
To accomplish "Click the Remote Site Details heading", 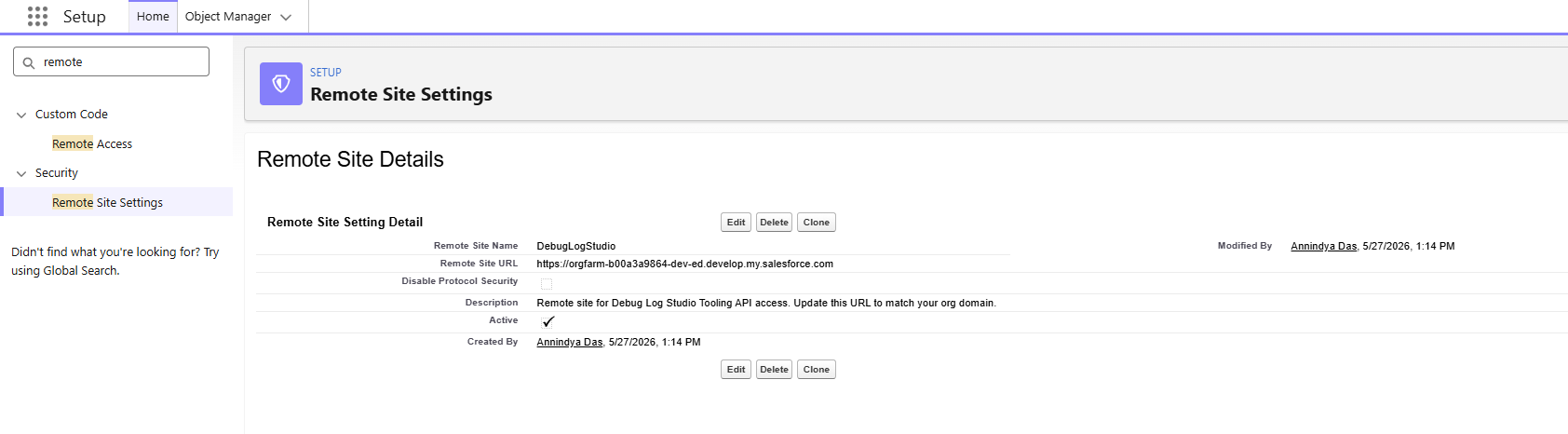I will point(350,159).
